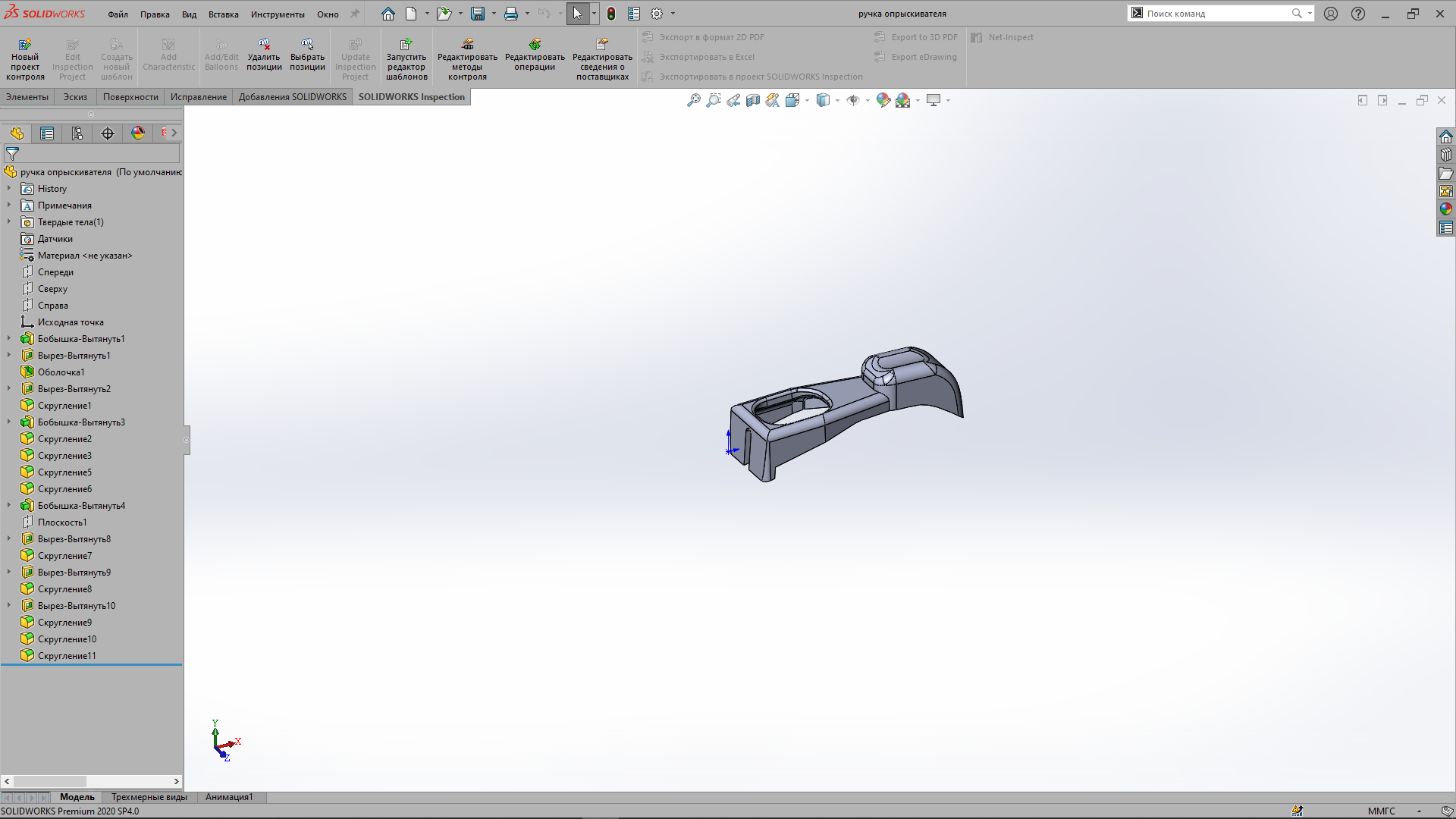Switch to the Поверхности tab
Image resolution: width=1456 pixels, height=819 pixels.
[x=130, y=97]
